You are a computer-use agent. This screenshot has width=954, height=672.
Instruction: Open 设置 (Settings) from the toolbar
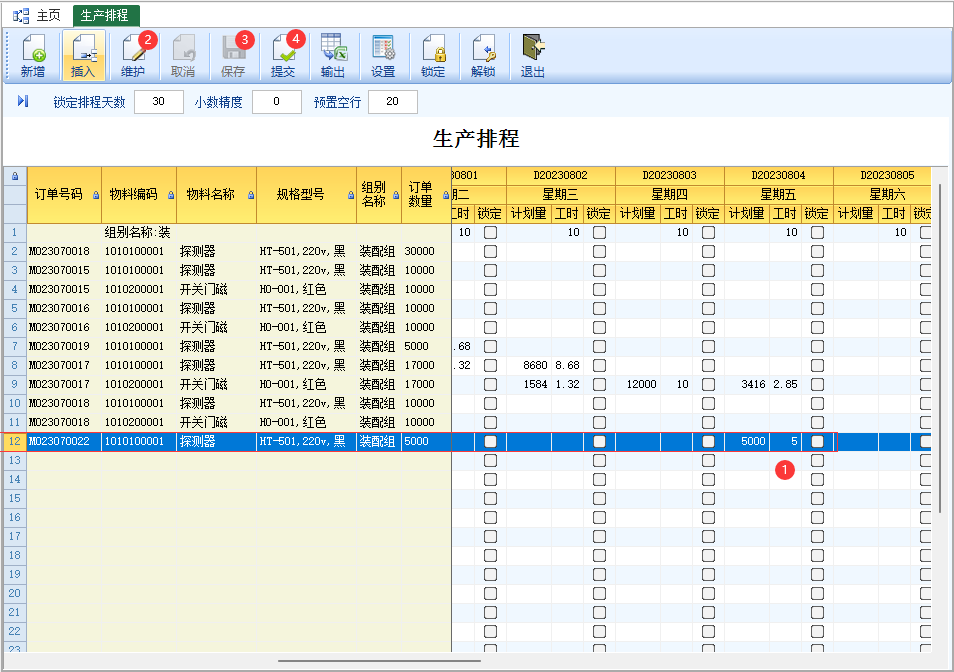pyautogui.click(x=383, y=56)
